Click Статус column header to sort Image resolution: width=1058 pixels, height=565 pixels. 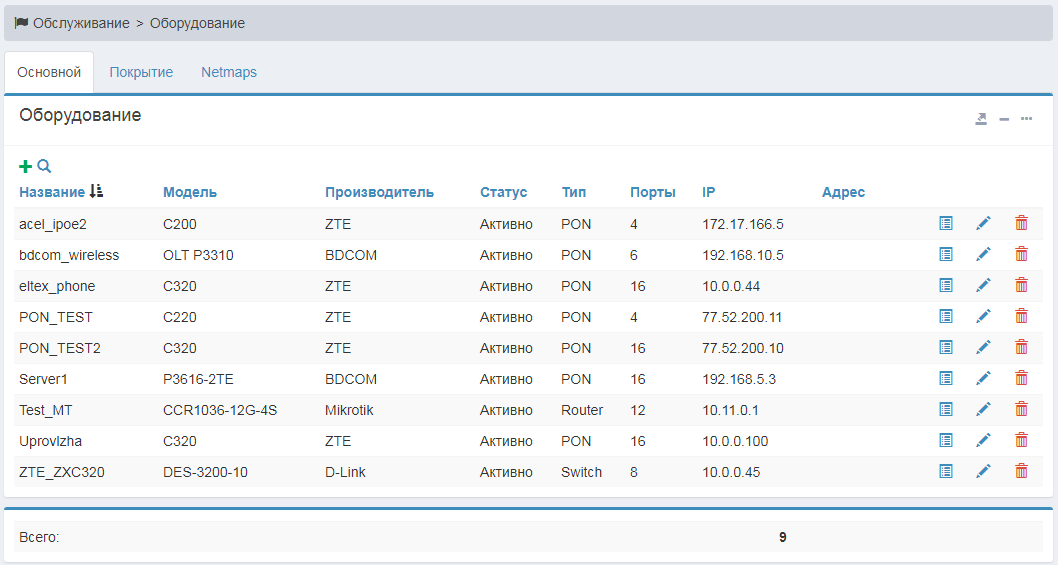503,192
